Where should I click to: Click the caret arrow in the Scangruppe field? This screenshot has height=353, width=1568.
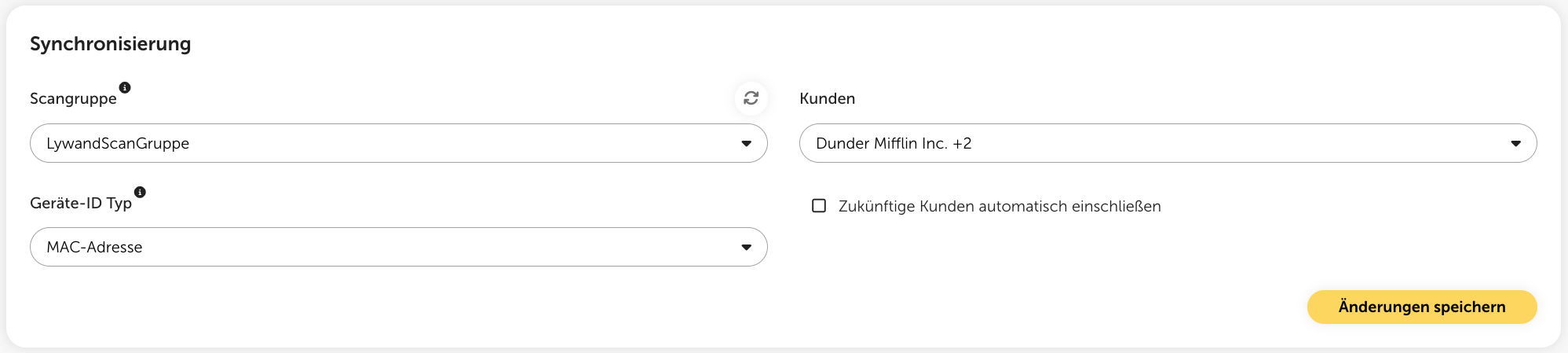tap(746, 143)
